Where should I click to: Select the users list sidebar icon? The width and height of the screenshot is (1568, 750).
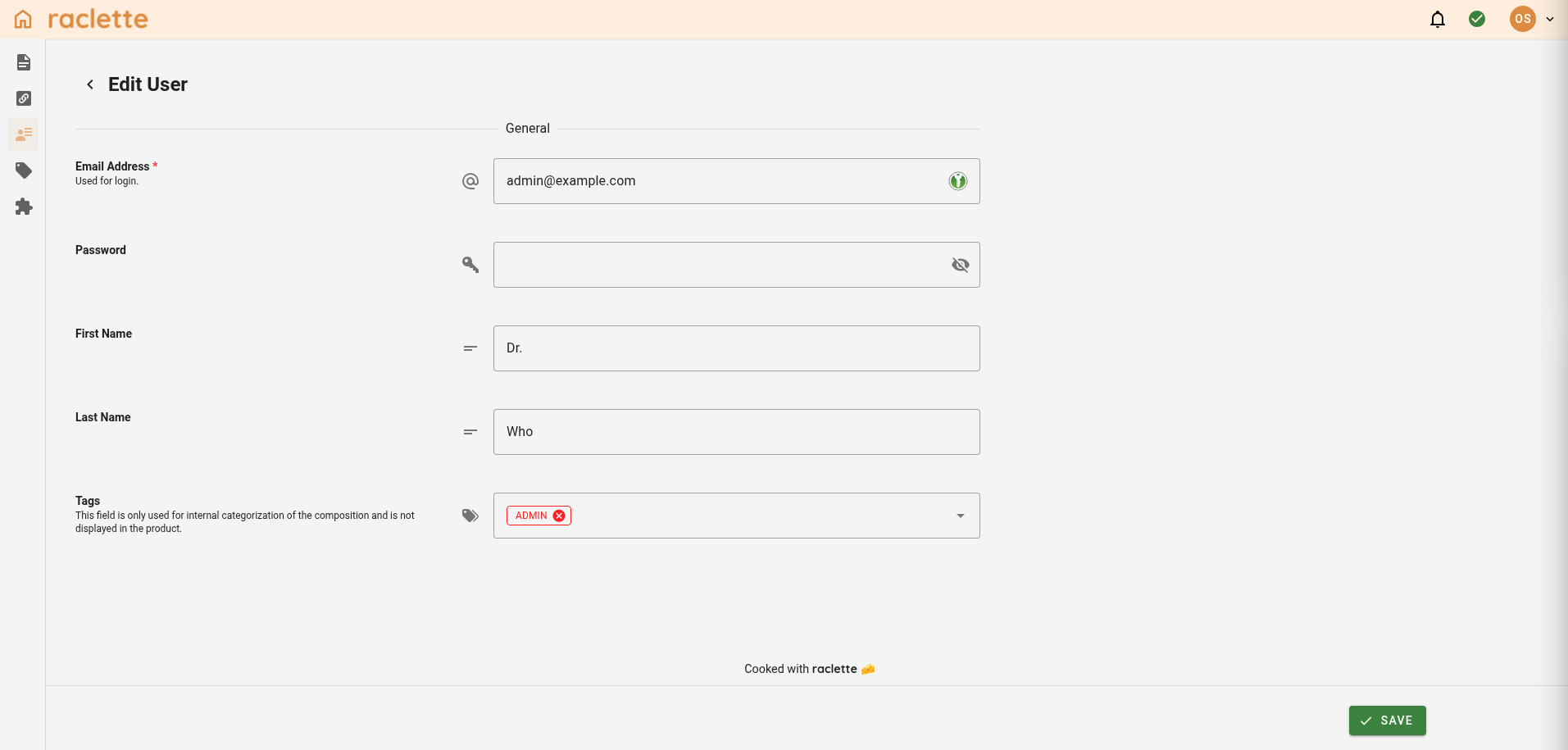coord(24,134)
